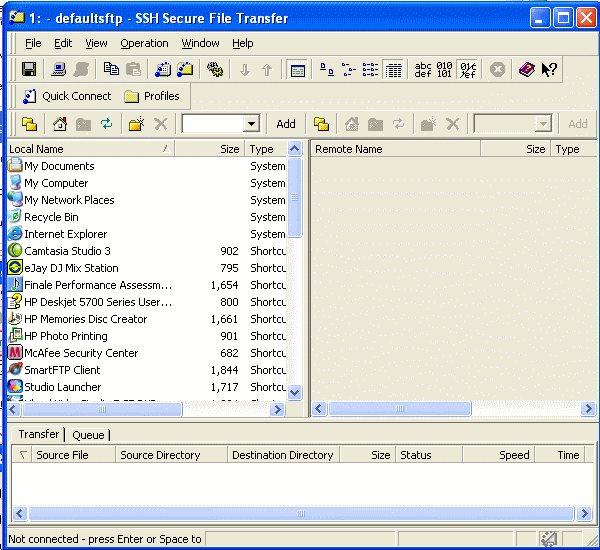Select HP Memories Disc Creator shortcut
600x550 pixels.
(x=86, y=319)
